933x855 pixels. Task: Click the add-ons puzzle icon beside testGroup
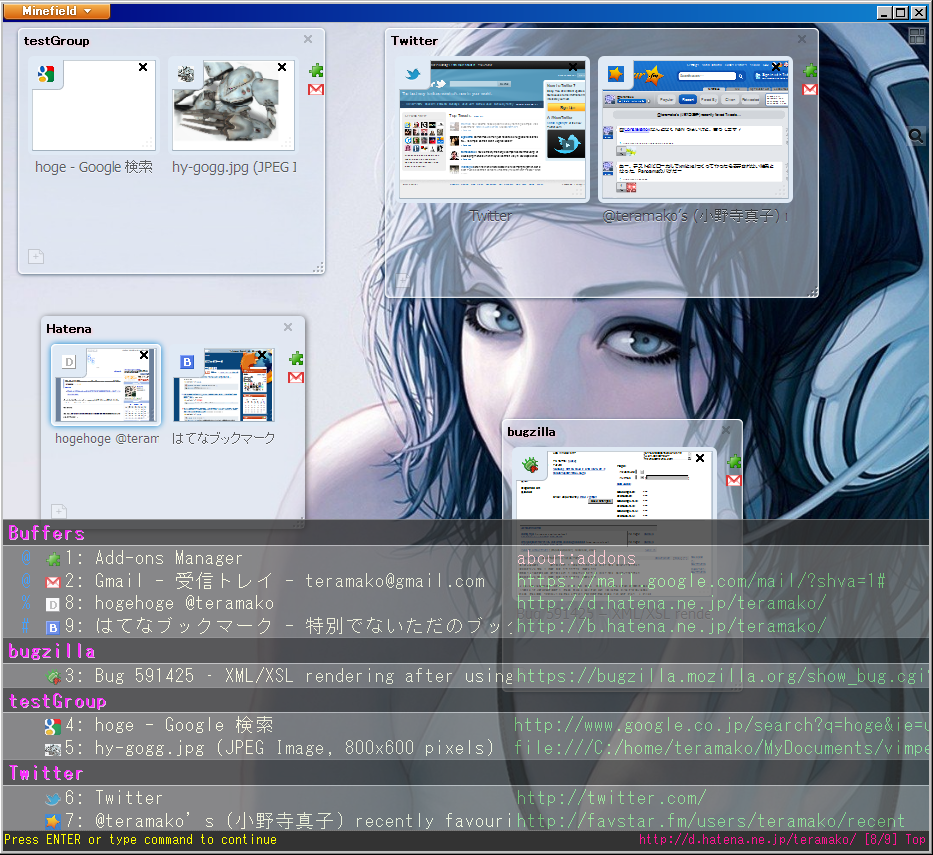click(316, 71)
